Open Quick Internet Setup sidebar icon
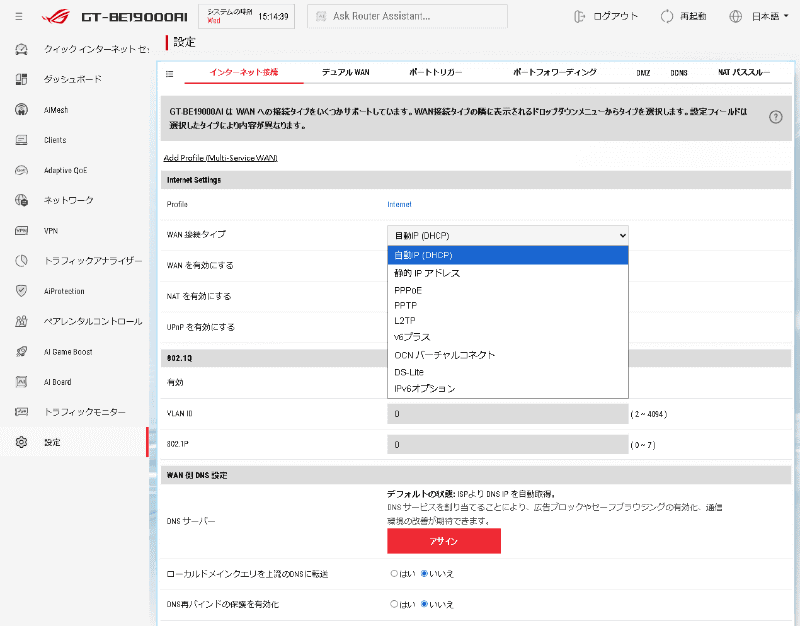This screenshot has height=626, width=800. (21, 49)
